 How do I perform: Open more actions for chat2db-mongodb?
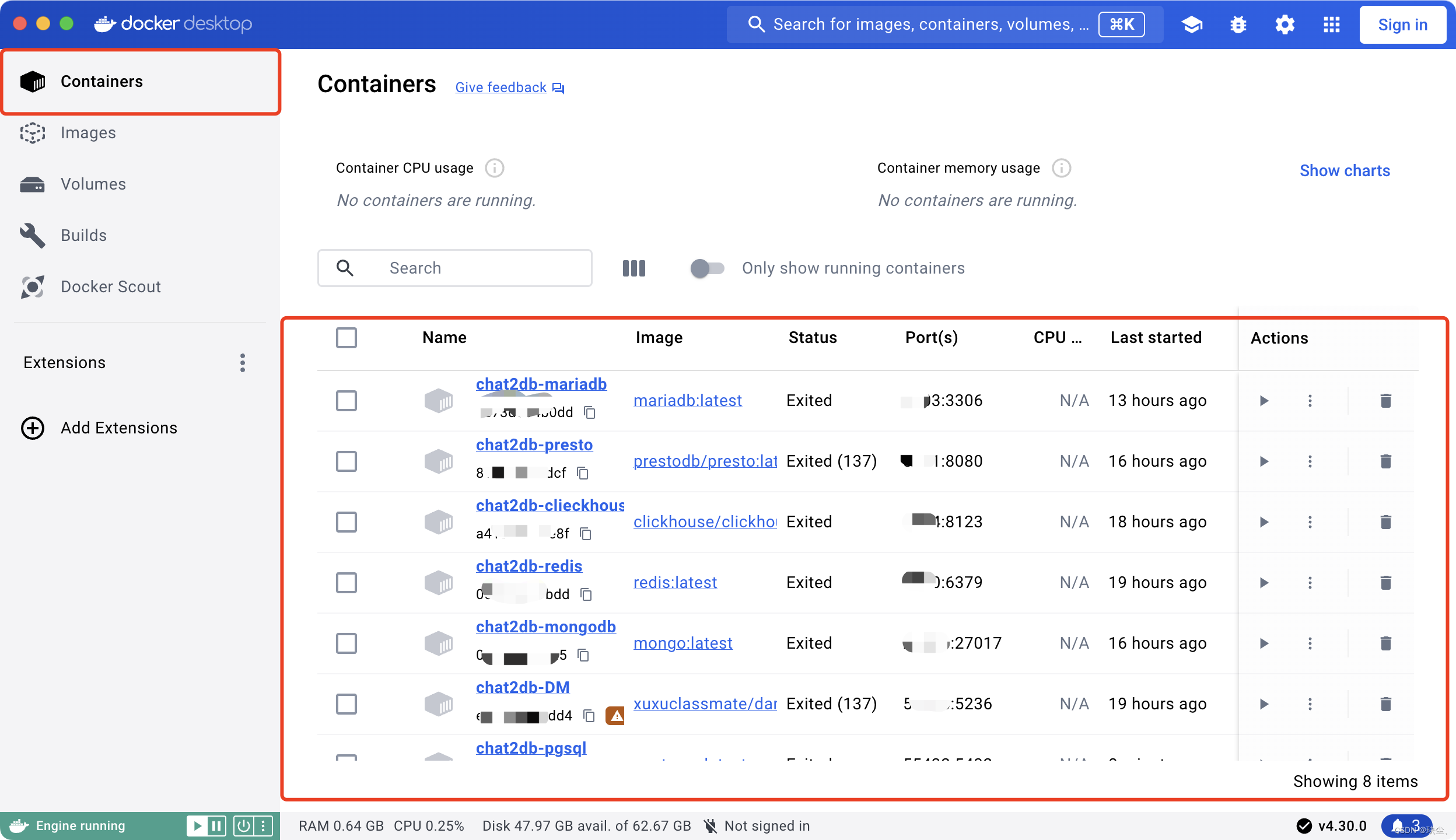pos(1310,643)
